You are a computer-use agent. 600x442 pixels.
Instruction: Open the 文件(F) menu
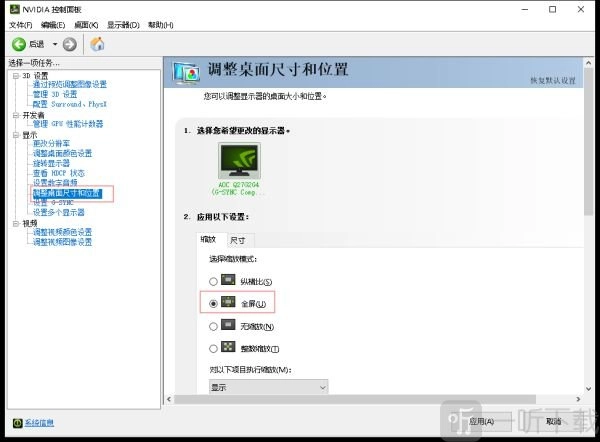click(x=21, y=24)
